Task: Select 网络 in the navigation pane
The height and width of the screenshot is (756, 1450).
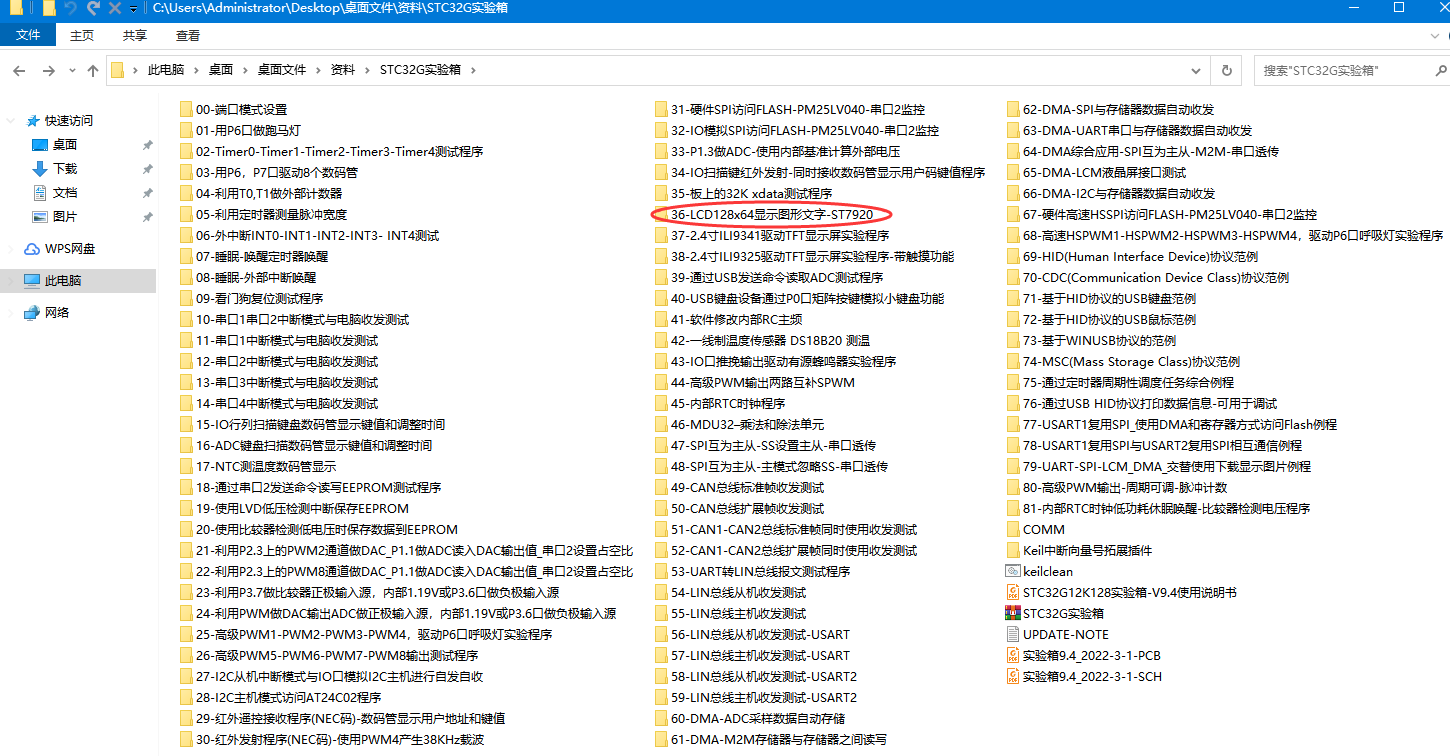Action: pyautogui.click(x=57, y=313)
